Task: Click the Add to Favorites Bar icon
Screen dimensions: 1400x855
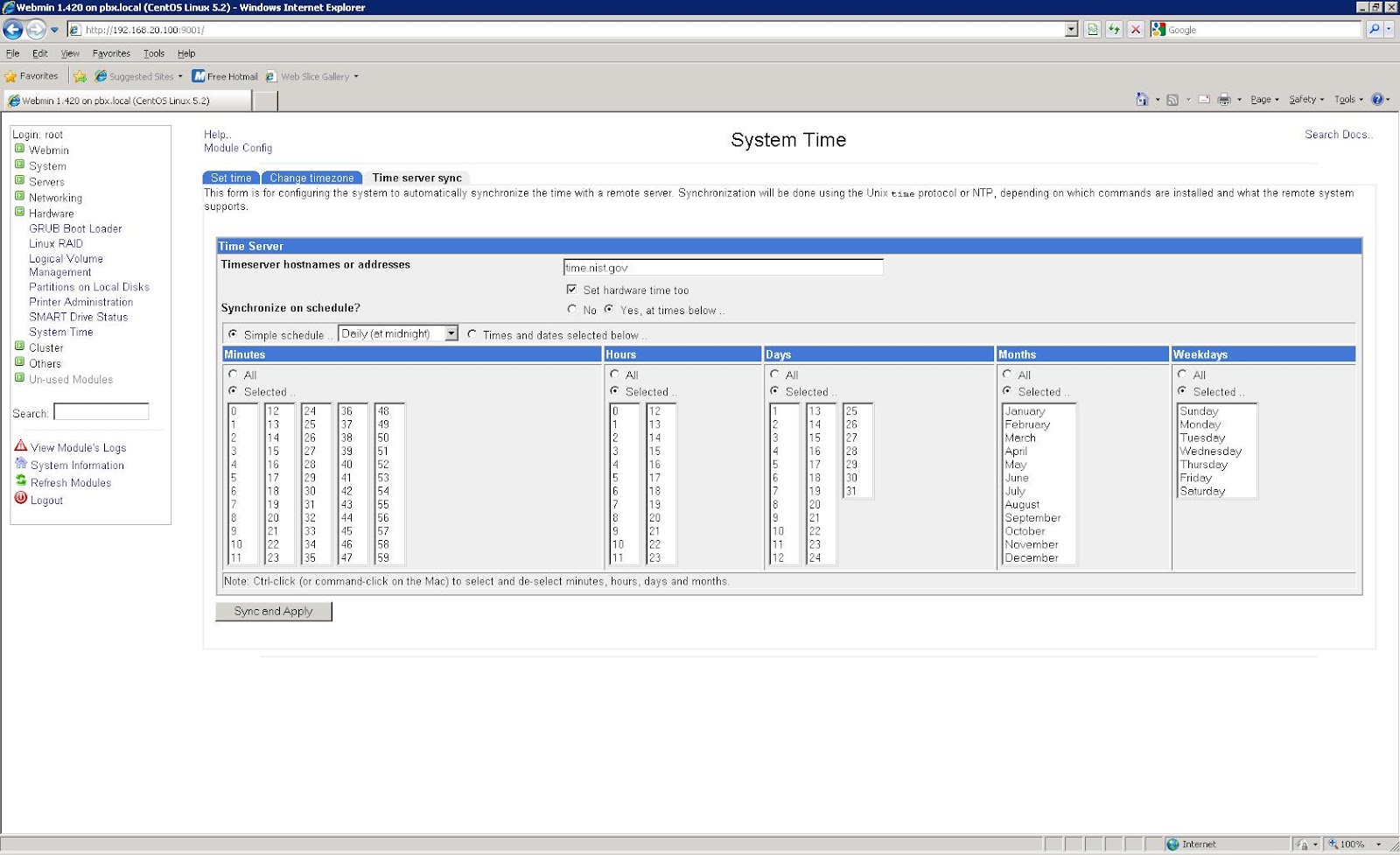Action: [x=80, y=76]
